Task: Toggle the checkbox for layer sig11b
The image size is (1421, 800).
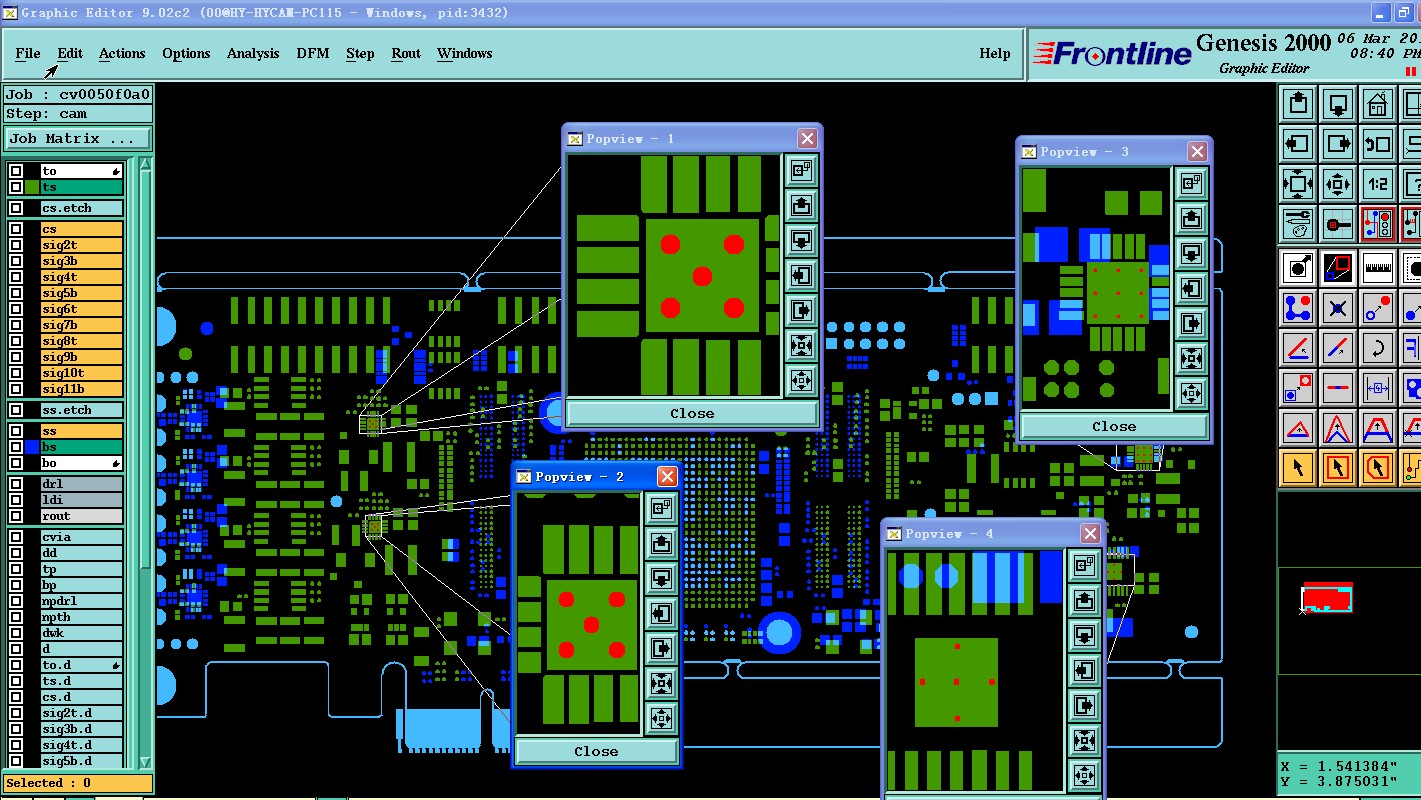Action: coord(16,389)
